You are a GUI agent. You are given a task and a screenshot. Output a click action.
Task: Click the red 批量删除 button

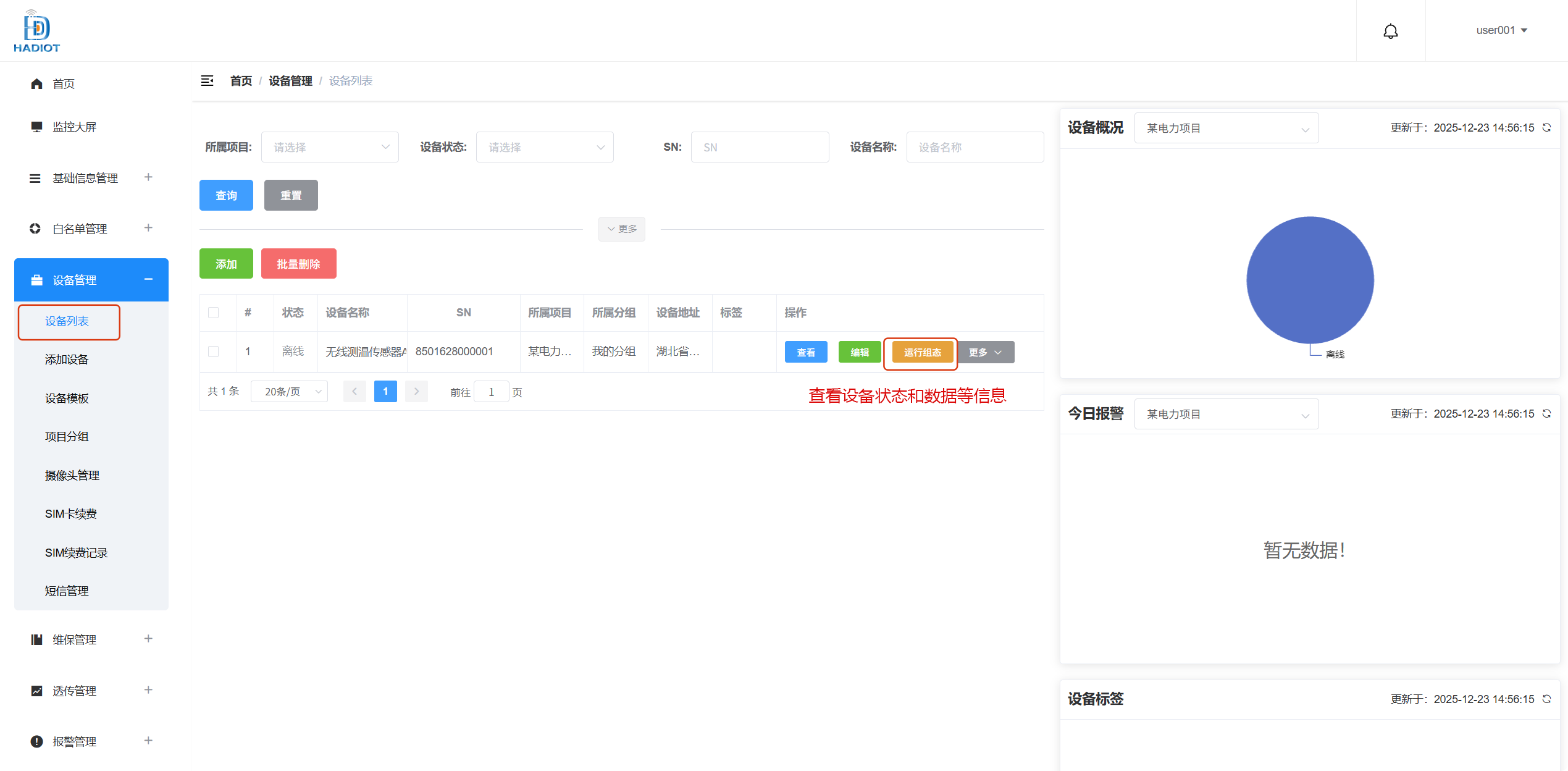point(298,264)
